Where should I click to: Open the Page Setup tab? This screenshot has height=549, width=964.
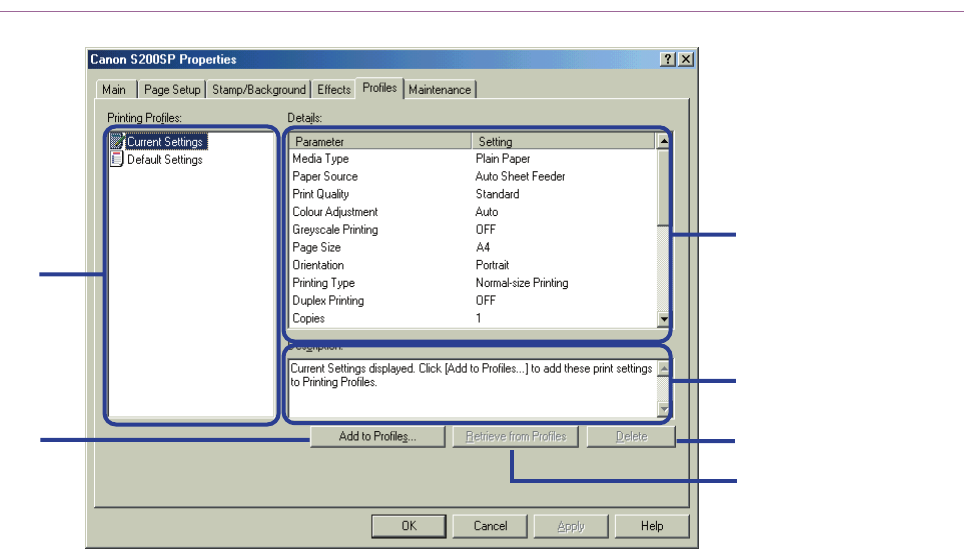tap(172, 90)
